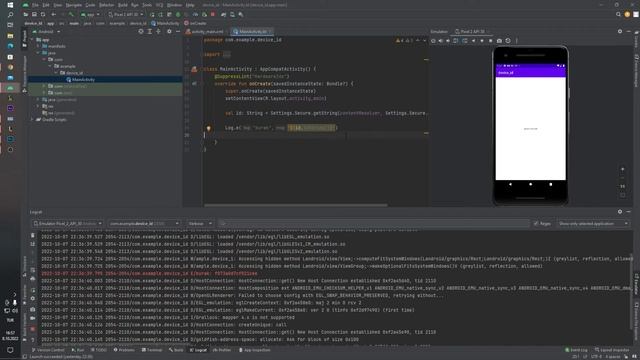This screenshot has width=640, height=360.
Task: Open the Verbose log level dropdown
Action: tap(200, 223)
